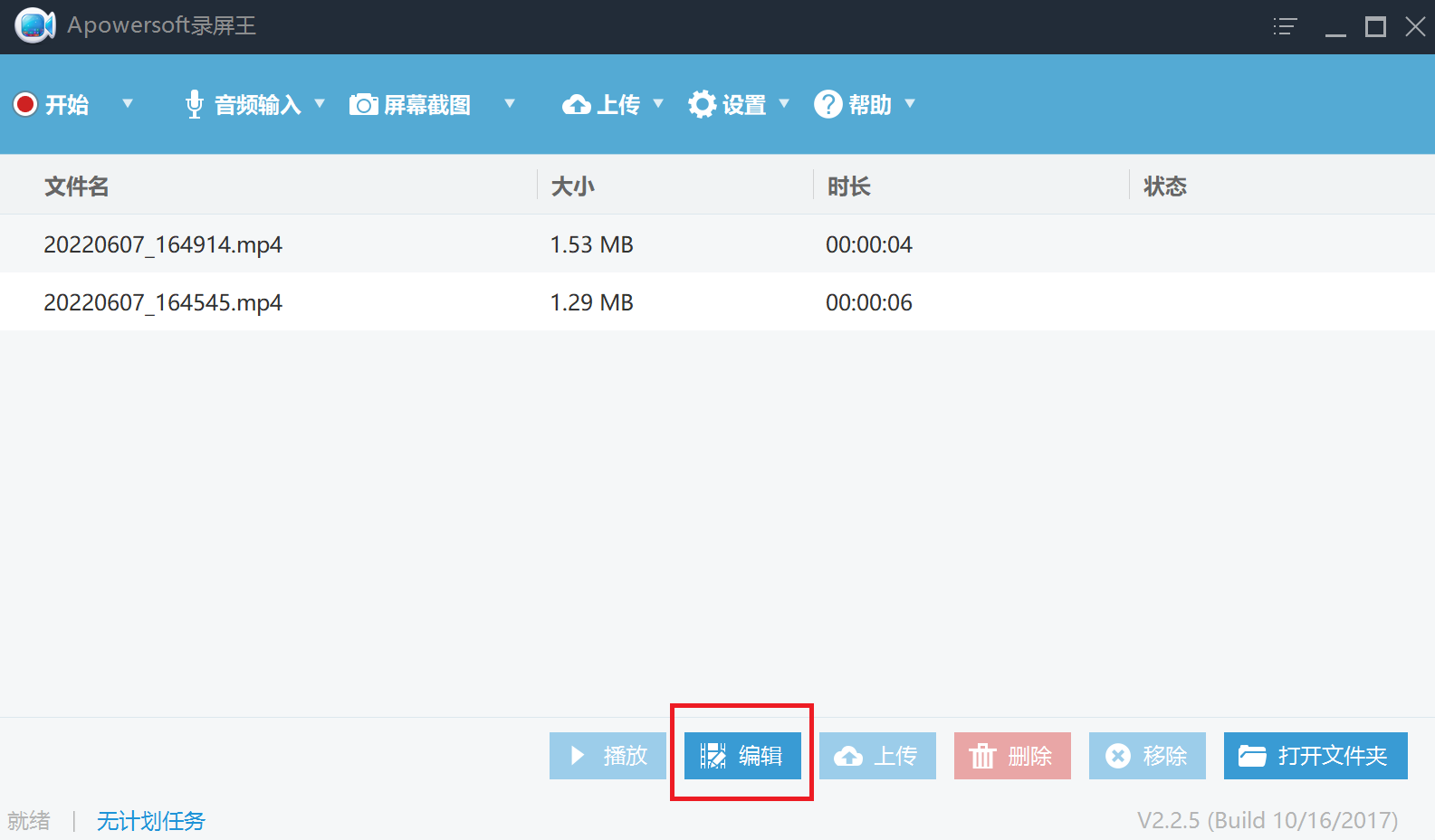Click the Apowersoft app logo icon
This screenshot has height=840, width=1435.
pos(34,25)
